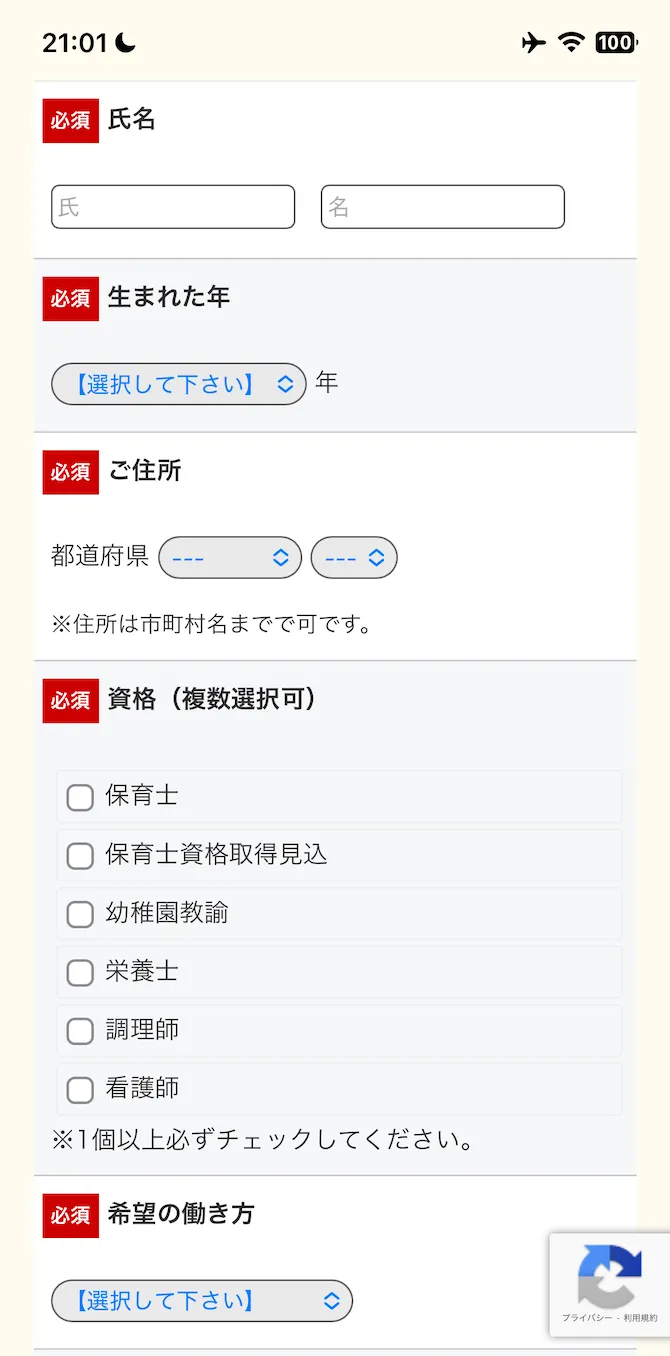Open the 希望の働き方 selection dropdown
The height and width of the screenshot is (1356, 670).
pos(201,1301)
